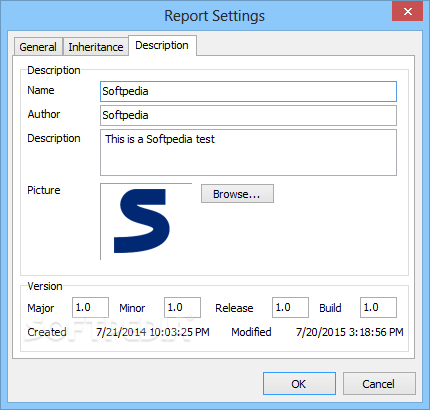The width and height of the screenshot is (430, 410).
Task: Open the Inheritance tab
Action: [96, 47]
